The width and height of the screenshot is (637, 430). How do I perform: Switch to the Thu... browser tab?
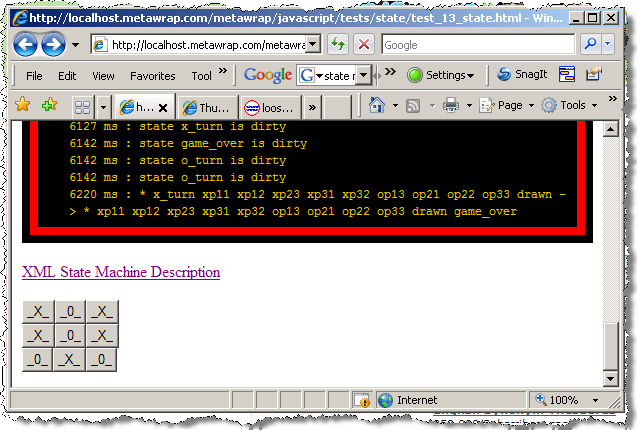tap(205, 107)
